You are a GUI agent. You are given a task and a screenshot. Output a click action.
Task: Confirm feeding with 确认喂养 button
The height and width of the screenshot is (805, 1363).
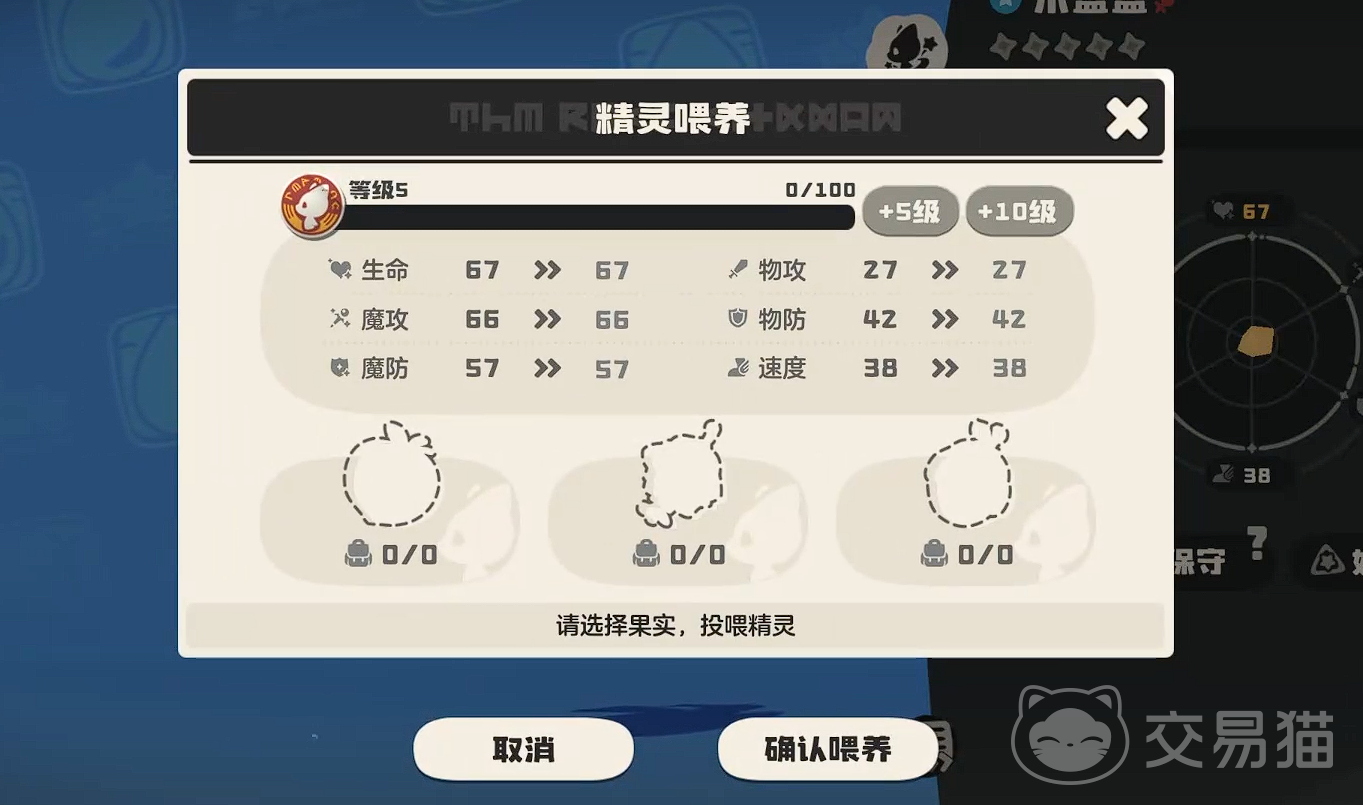[827, 749]
